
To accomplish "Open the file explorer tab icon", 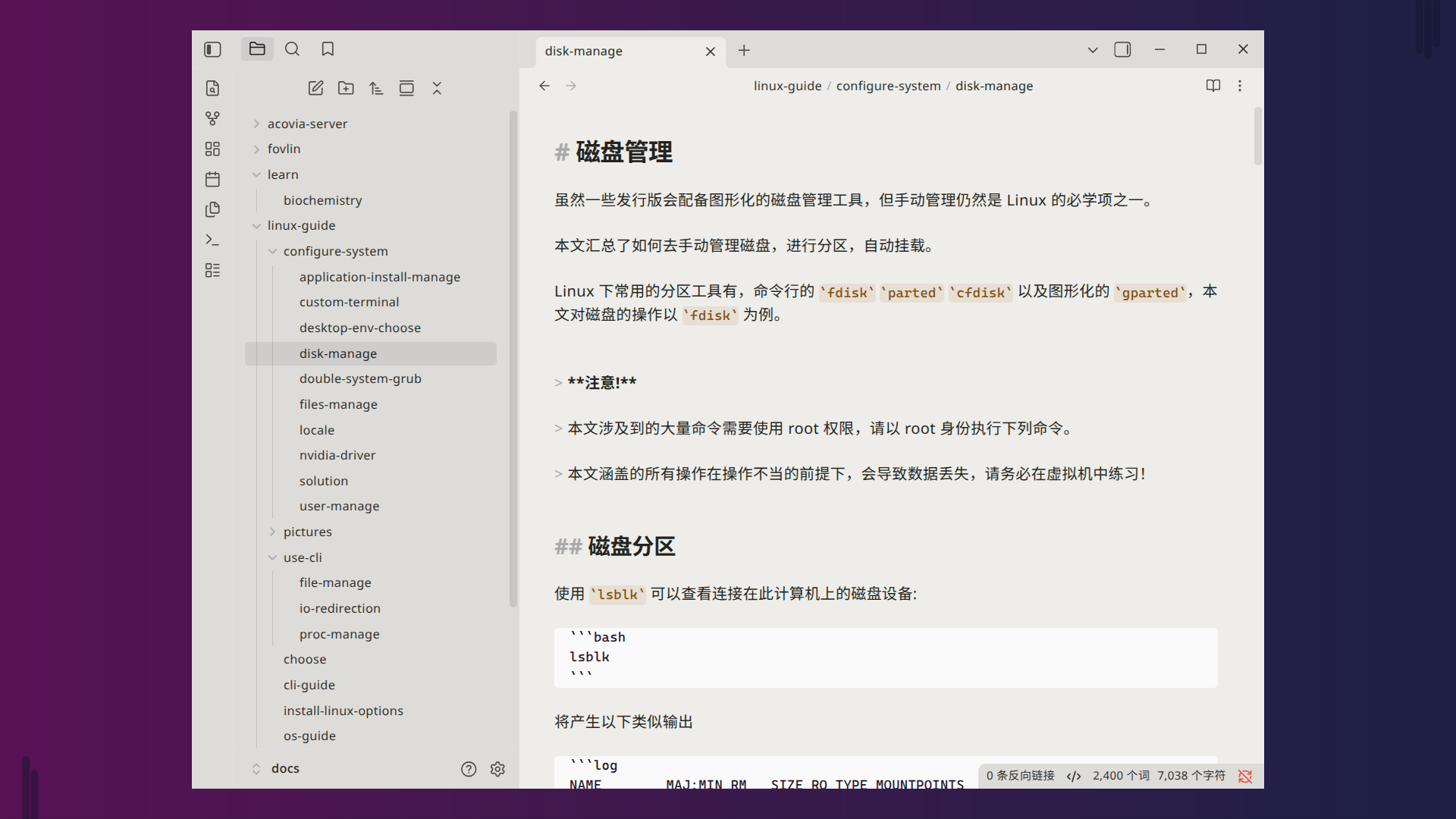I will (257, 49).
